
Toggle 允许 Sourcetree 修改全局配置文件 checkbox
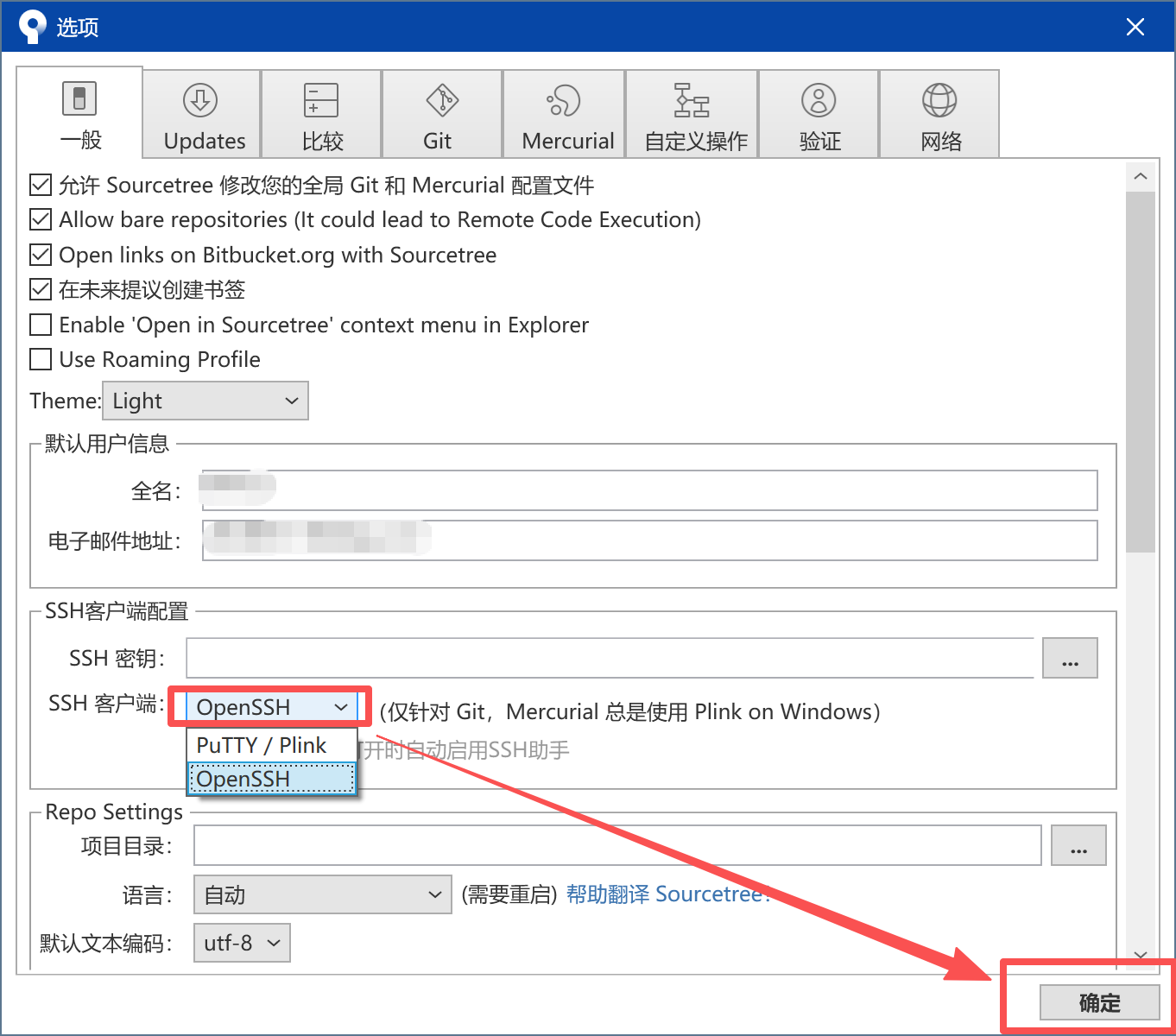[x=41, y=185]
